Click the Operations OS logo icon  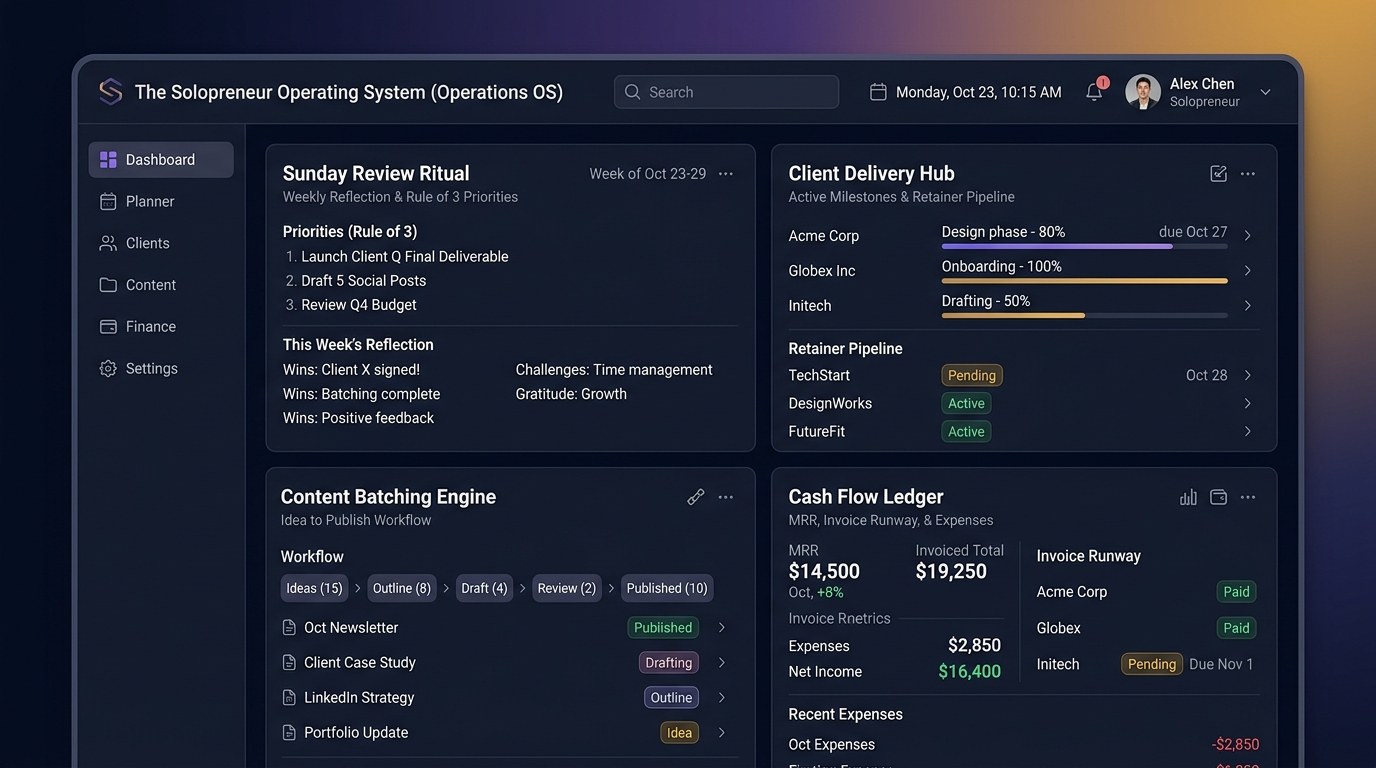pyautogui.click(x=111, y=92)
